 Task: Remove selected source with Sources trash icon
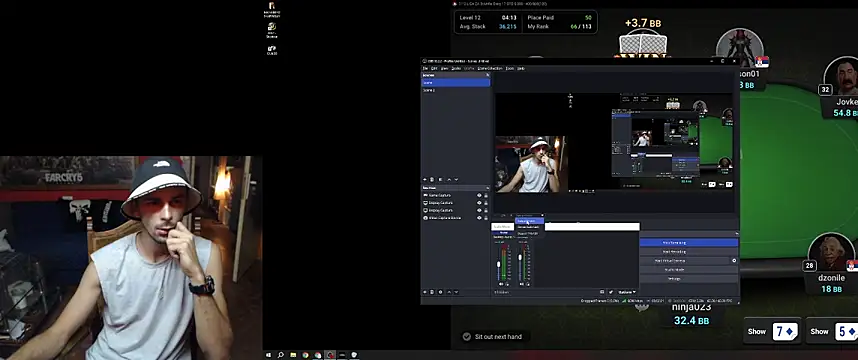[x=432, y=292]
